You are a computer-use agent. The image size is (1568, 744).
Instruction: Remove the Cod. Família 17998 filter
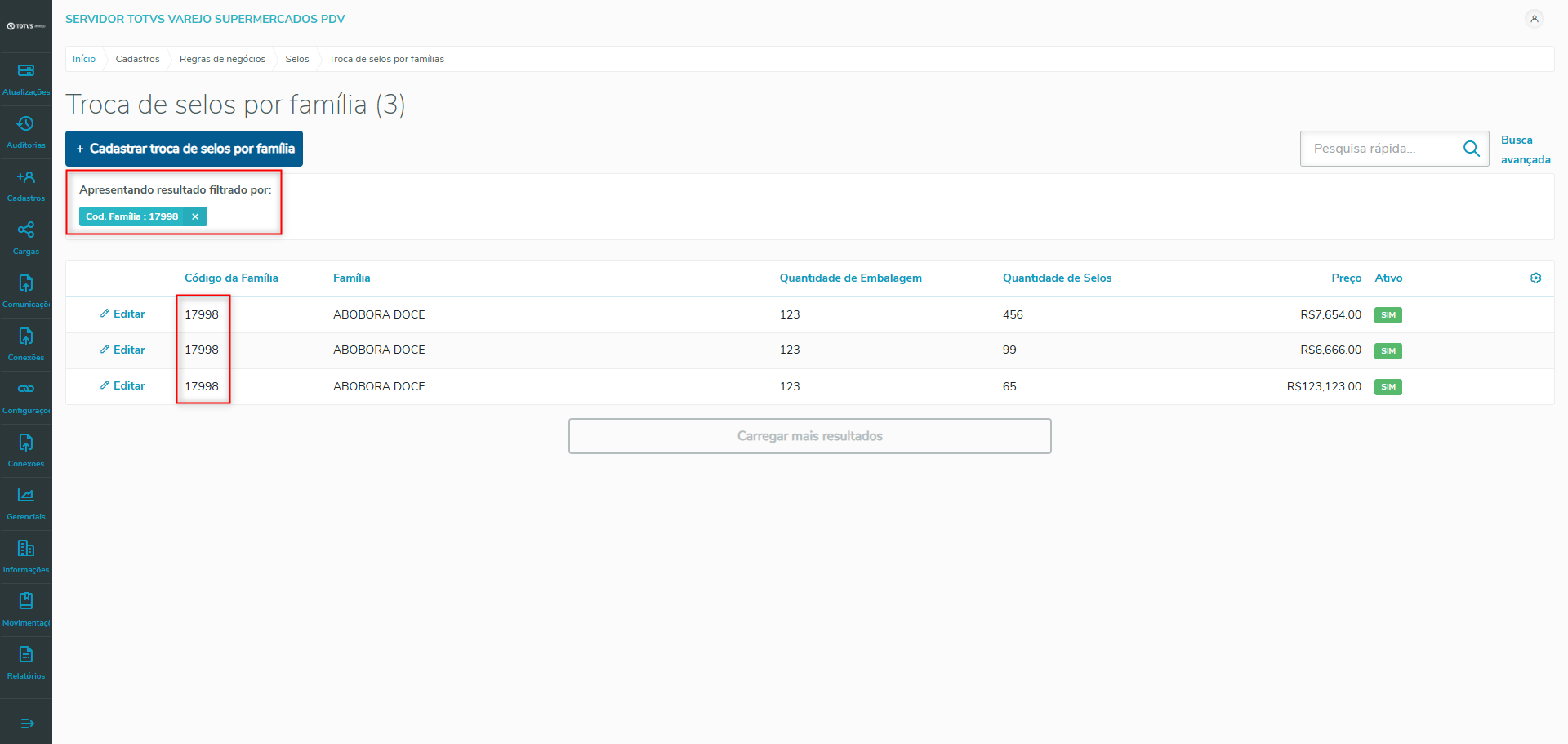pos(195,216)
